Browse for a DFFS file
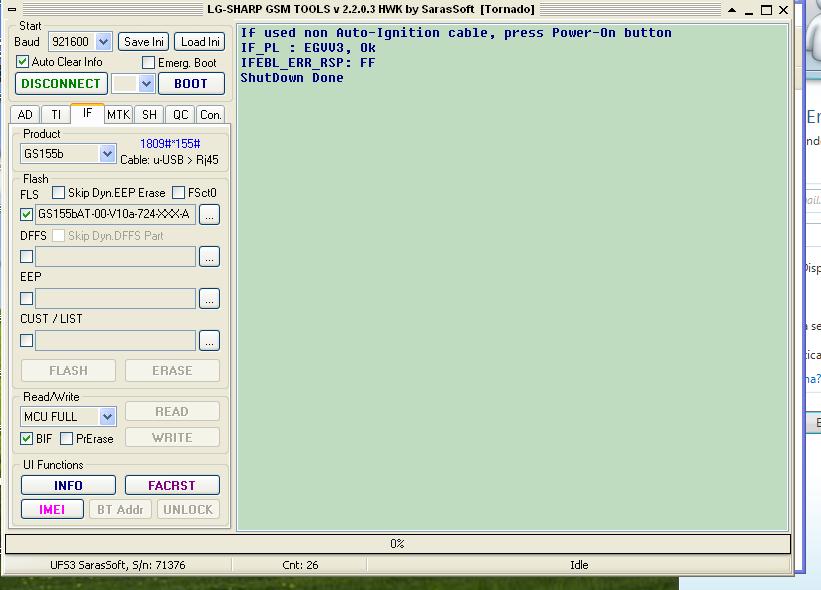This screenshot has width=821, height=590. tap(209, 257)
